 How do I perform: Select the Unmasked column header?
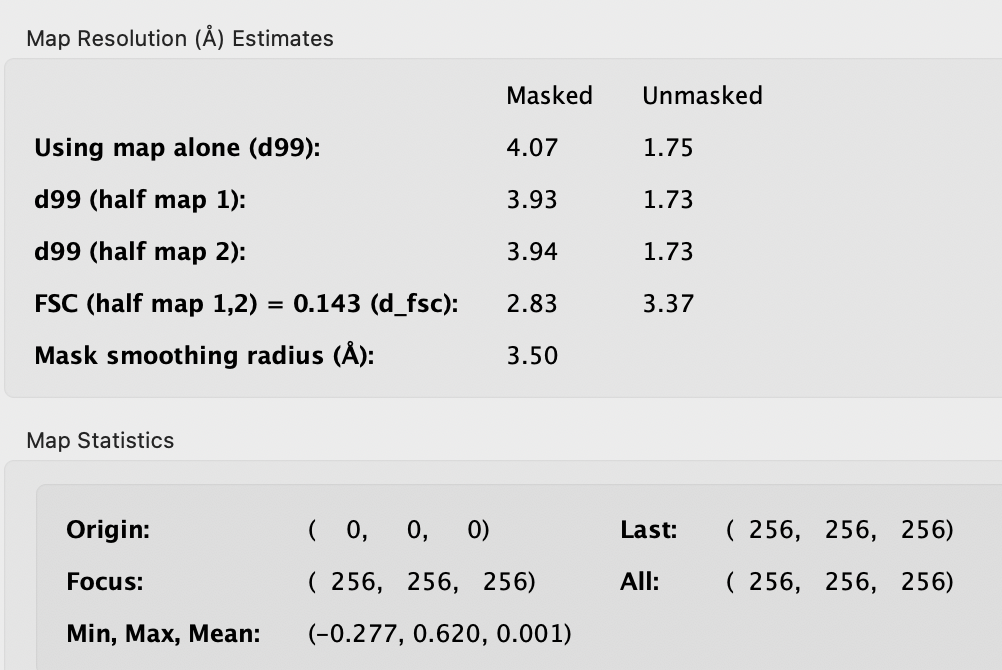702,96
